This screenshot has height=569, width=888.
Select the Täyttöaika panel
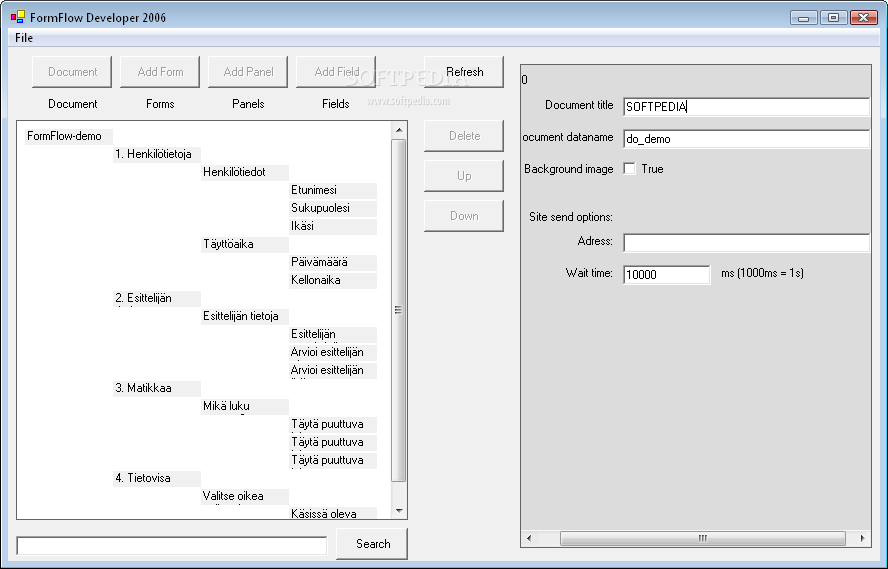point(245,245)
